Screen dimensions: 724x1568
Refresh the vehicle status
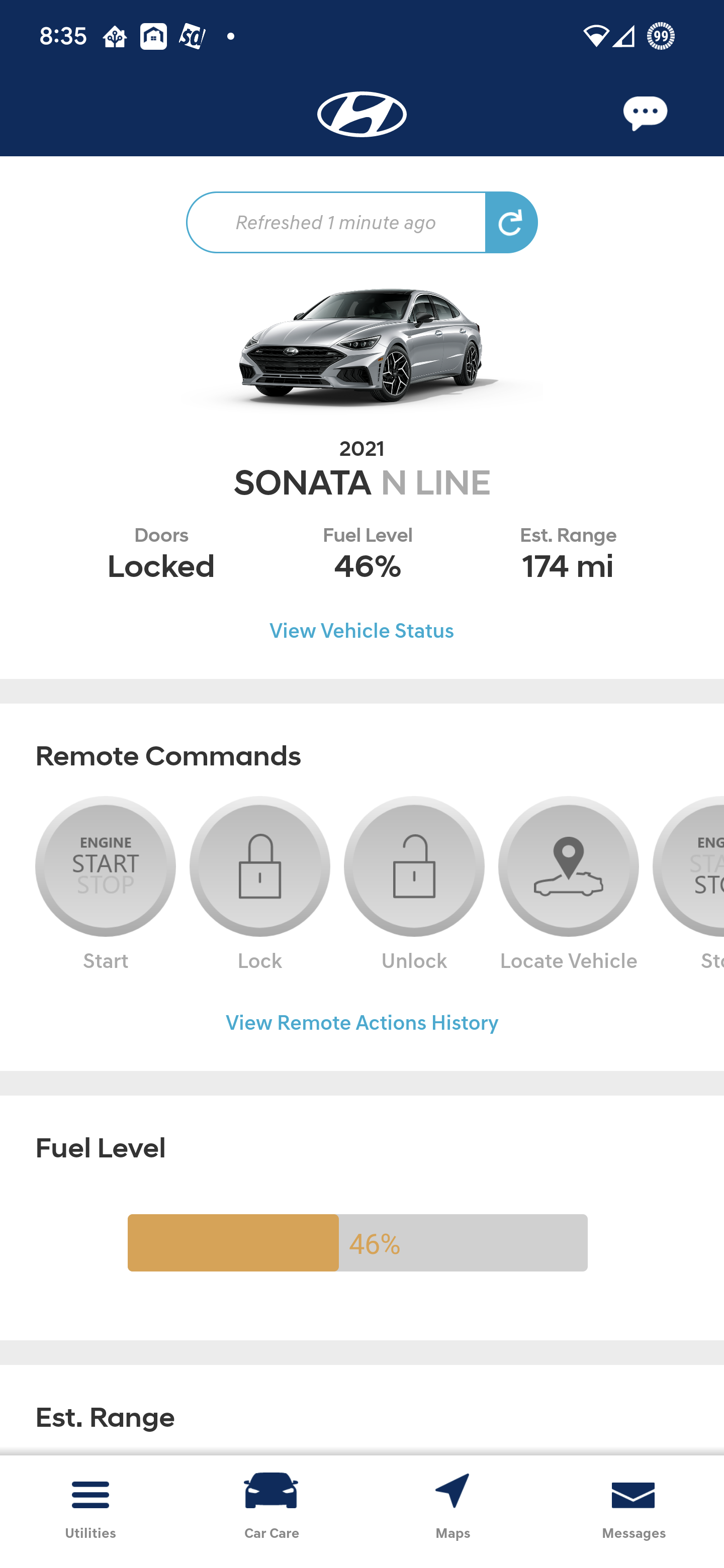click(x=511, y=222)
